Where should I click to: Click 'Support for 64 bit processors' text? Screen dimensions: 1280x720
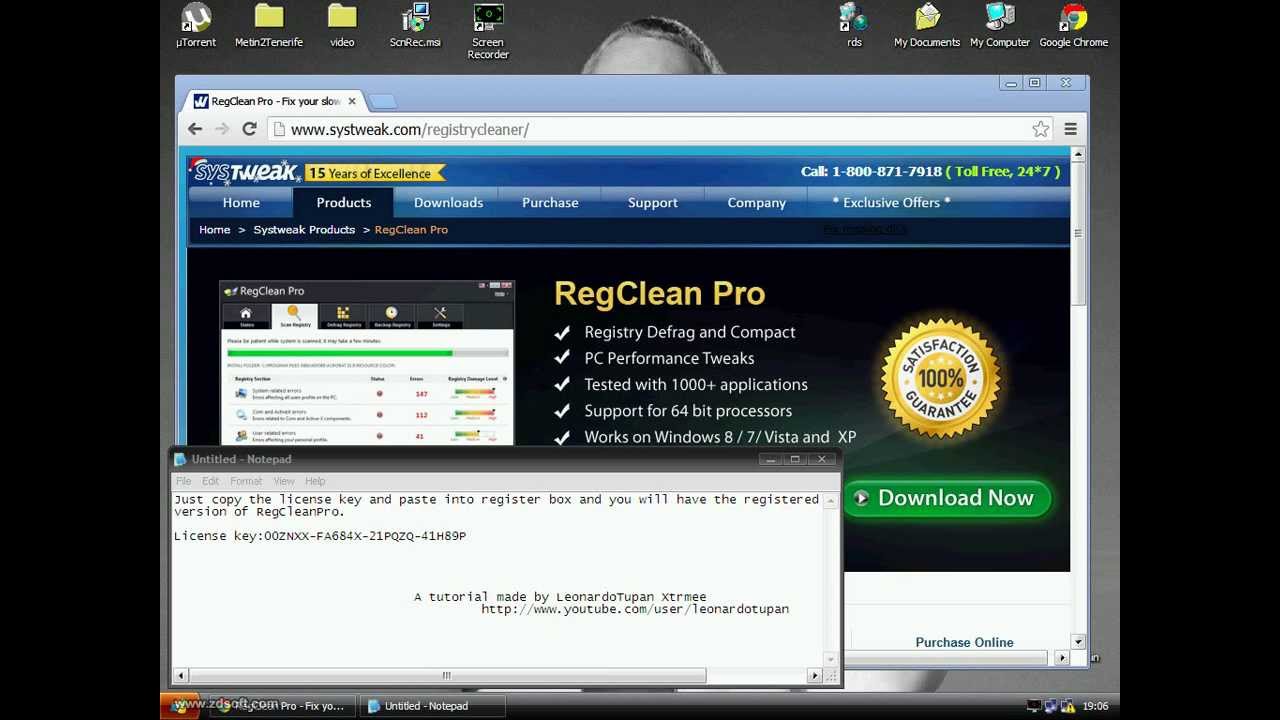click(x=688, y=411)
